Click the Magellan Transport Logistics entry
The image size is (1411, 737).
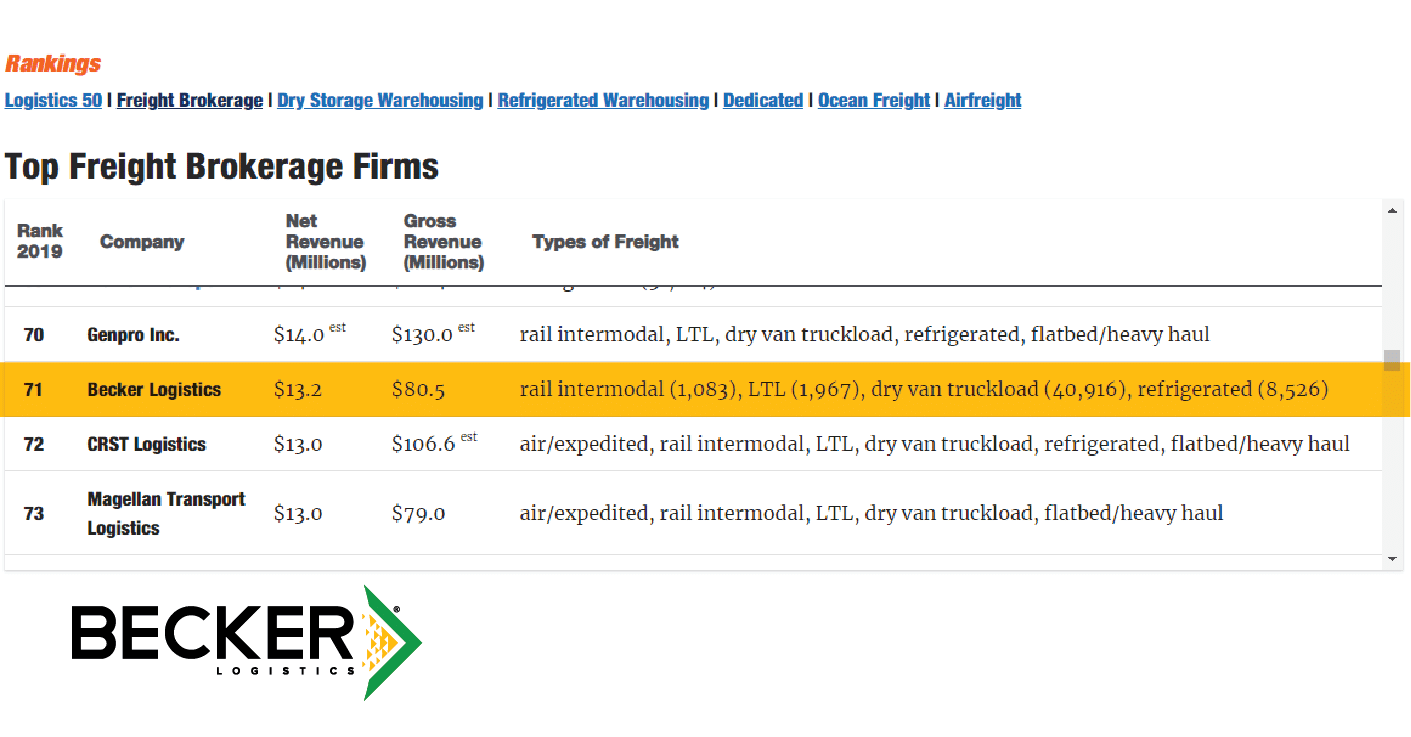coord(166,513)
